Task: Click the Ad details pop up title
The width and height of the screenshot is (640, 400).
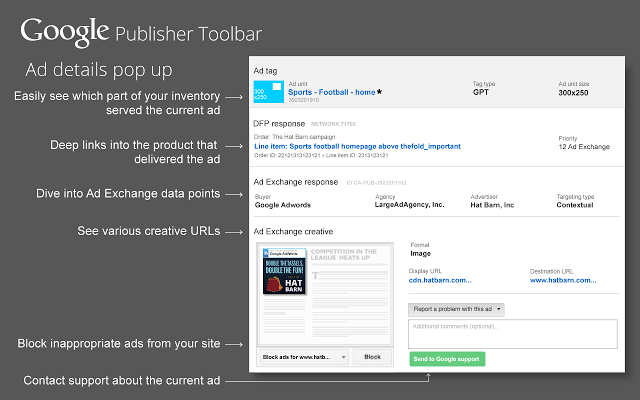Action: (x=99, y=70)
